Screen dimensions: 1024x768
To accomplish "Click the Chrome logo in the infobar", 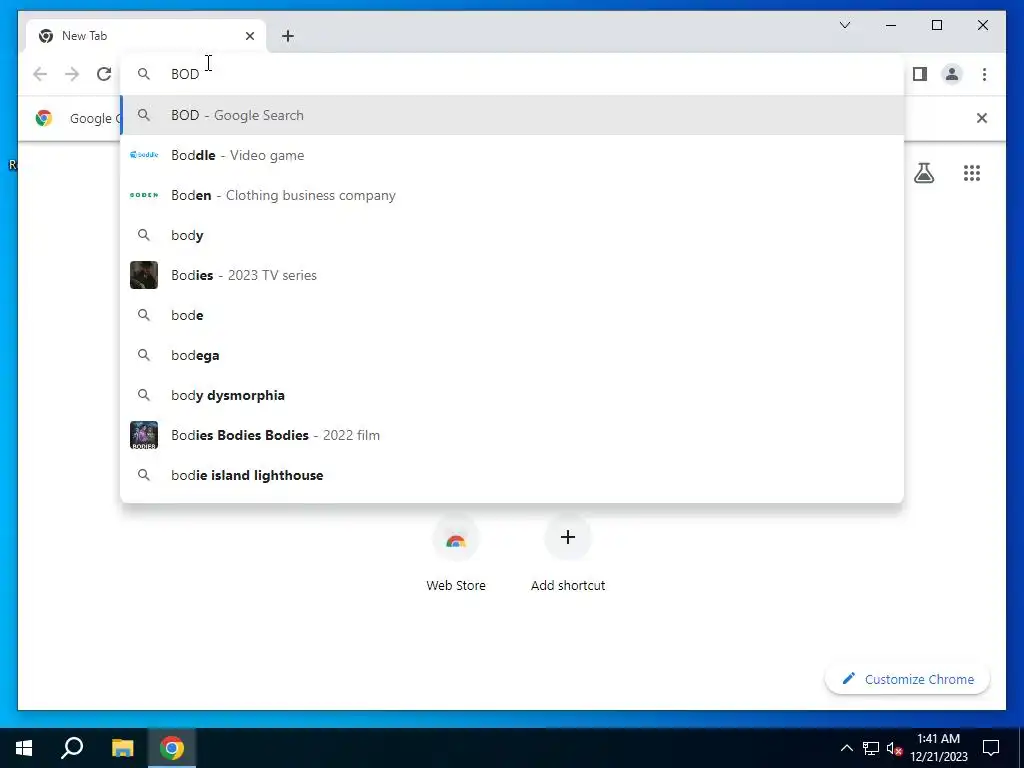I will 44,118.
